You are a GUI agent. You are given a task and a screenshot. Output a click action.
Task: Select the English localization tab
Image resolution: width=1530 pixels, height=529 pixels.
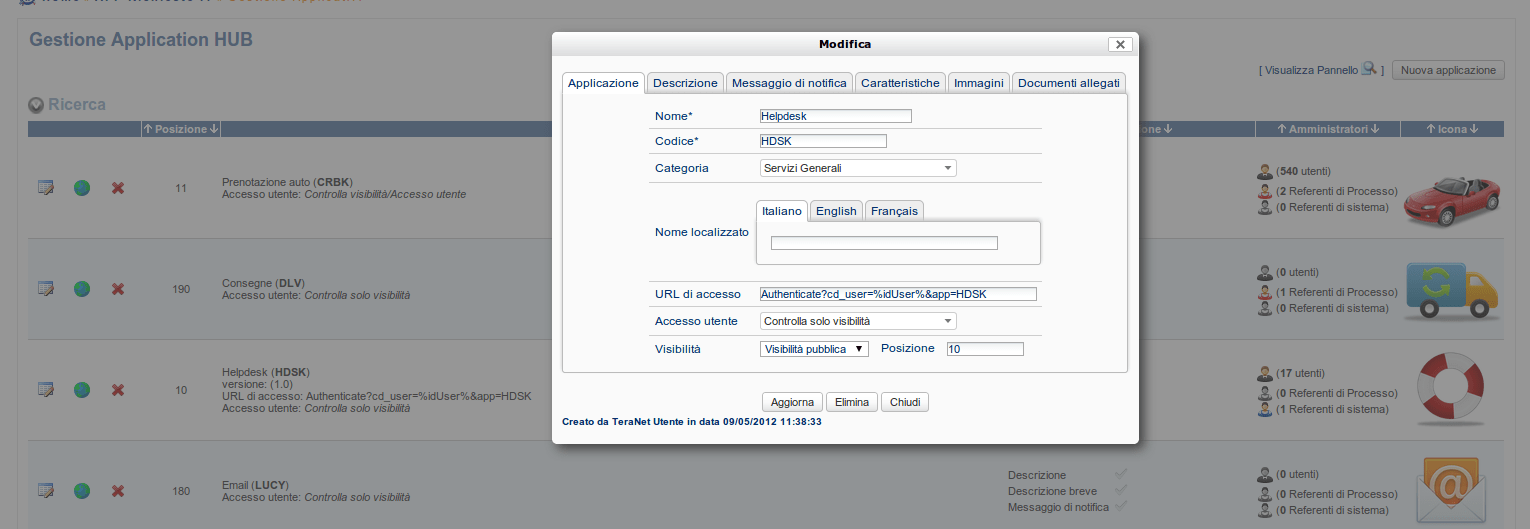point(836,211)
